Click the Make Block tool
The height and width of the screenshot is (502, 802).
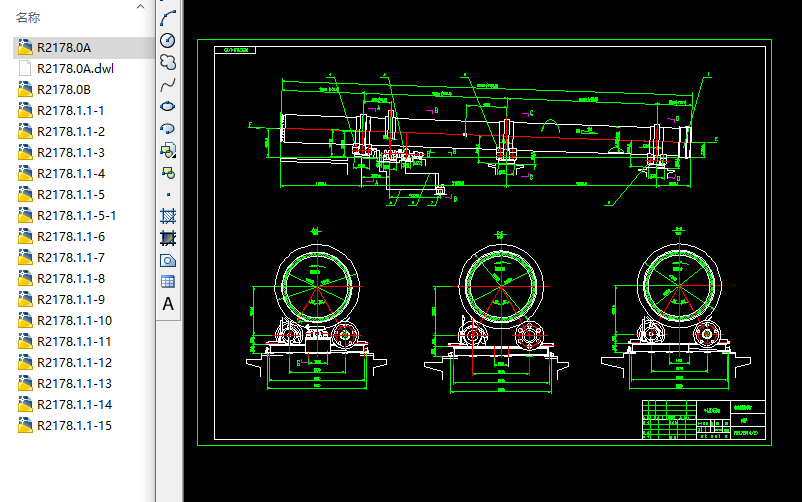pos(168,172)
